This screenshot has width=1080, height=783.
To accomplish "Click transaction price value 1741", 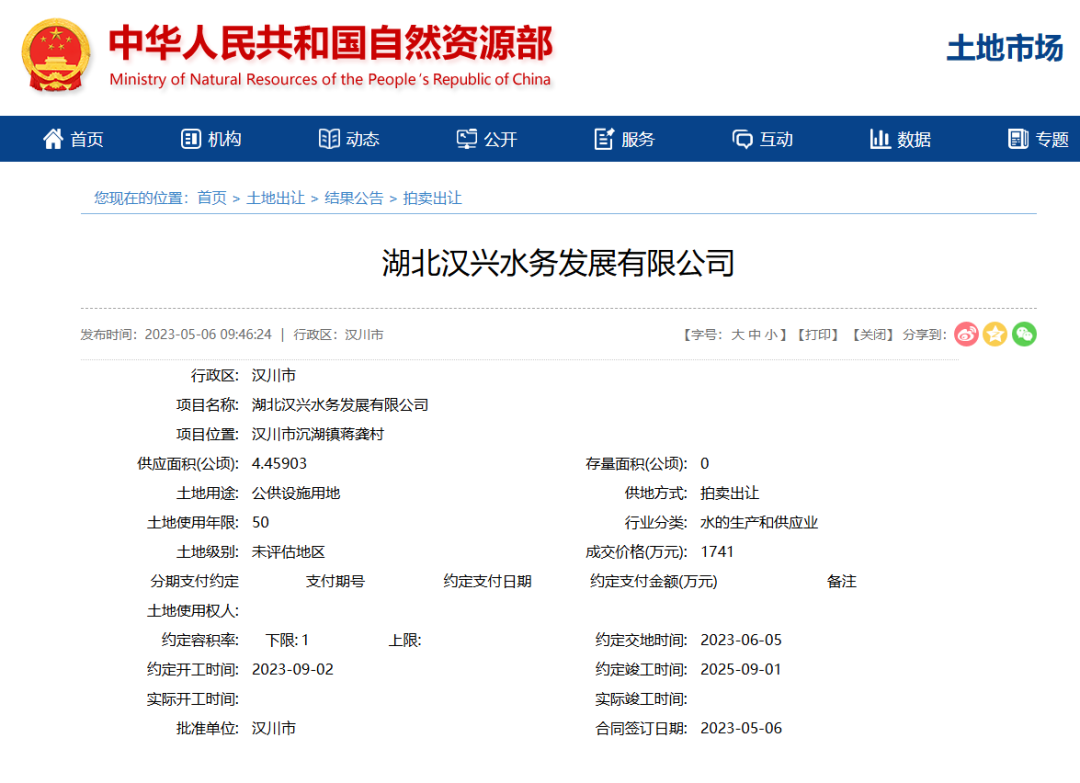I will [x=717, y=552].
